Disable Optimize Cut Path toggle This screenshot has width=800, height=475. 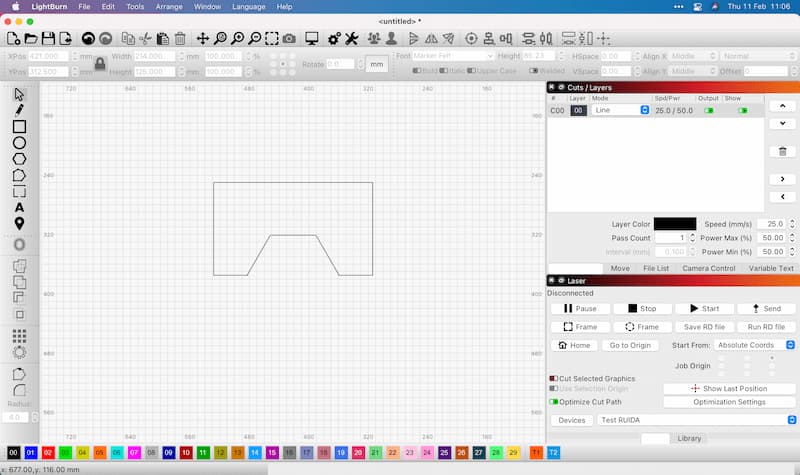[553, 401]
